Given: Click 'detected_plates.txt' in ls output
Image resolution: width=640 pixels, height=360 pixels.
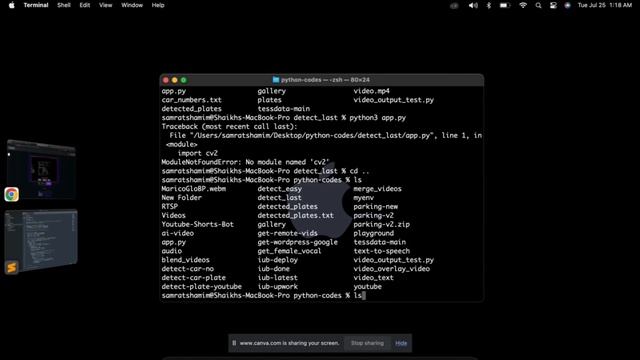Looking at the screenshot, I should tap(296, 216).
